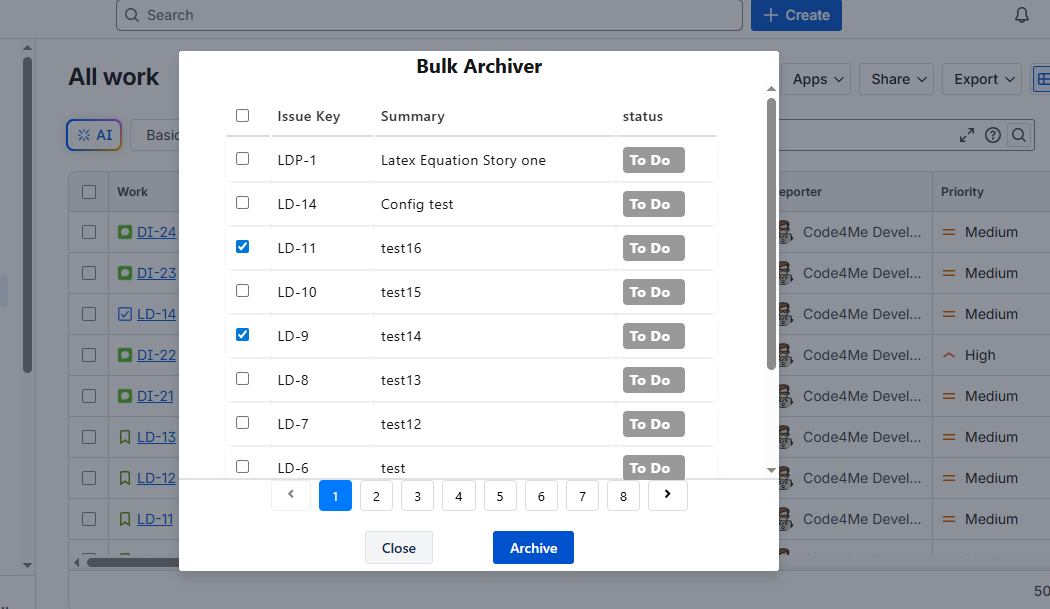Open the notification bell
1050x609 pixels.
click(x=1021, y=14)
